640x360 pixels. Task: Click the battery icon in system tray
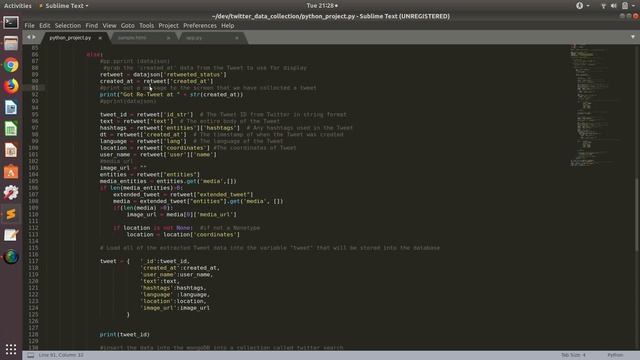pyautogui.click(x=625, y=6)
